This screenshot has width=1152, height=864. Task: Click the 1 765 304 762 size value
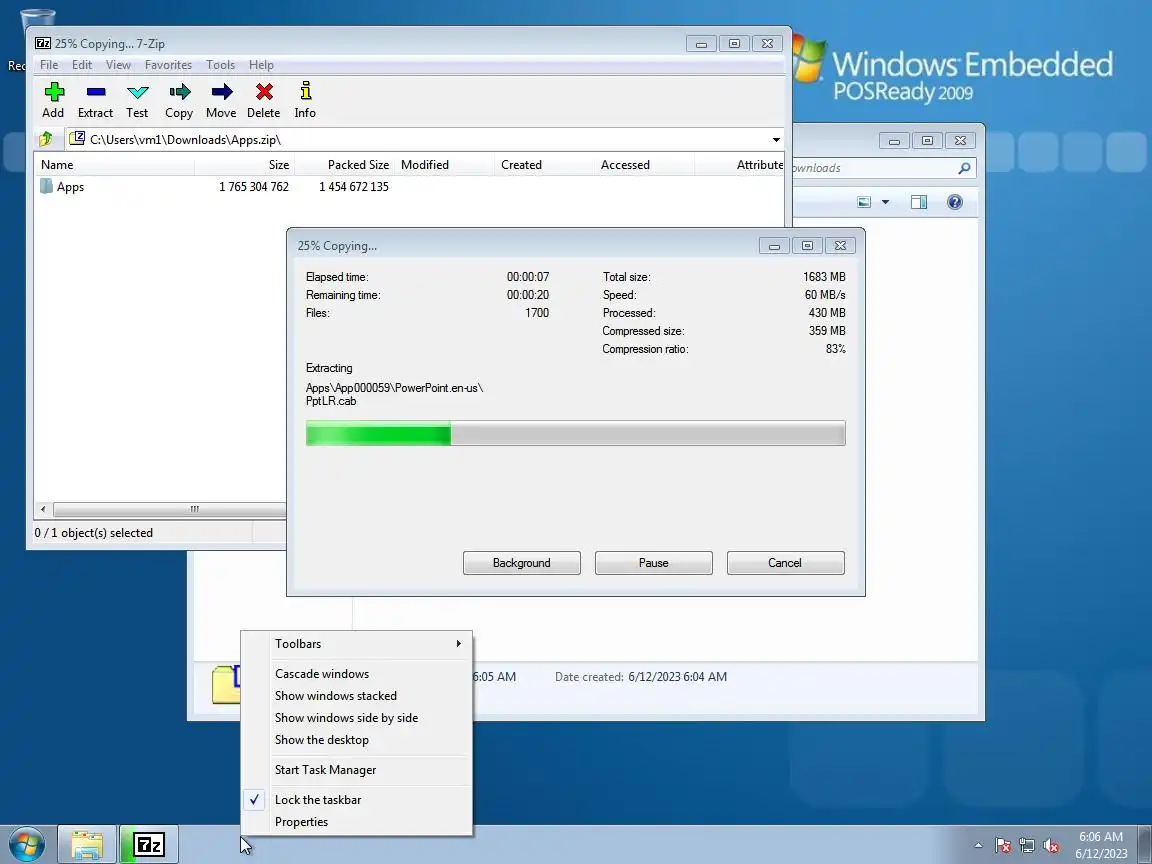(253, 187)
